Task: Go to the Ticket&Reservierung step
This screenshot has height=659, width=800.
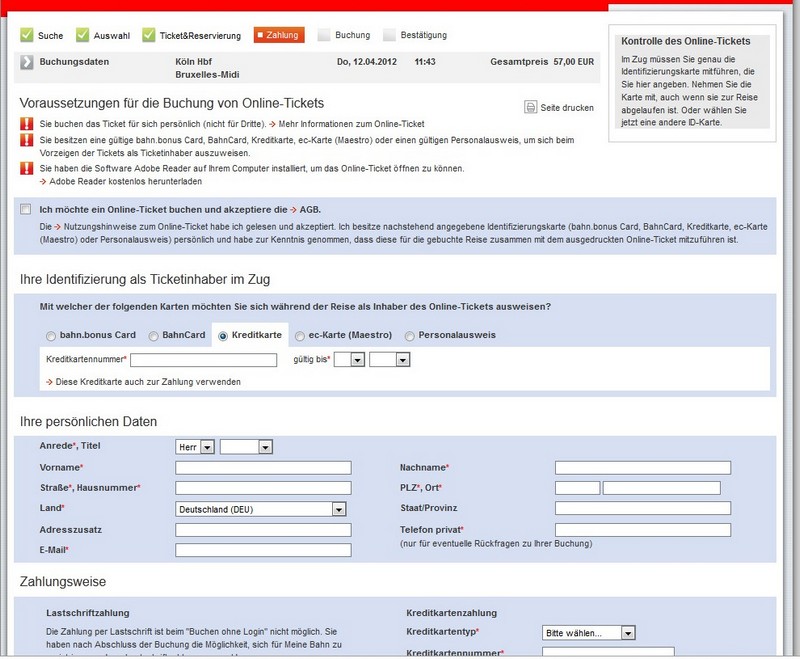Action: (200, 36)
